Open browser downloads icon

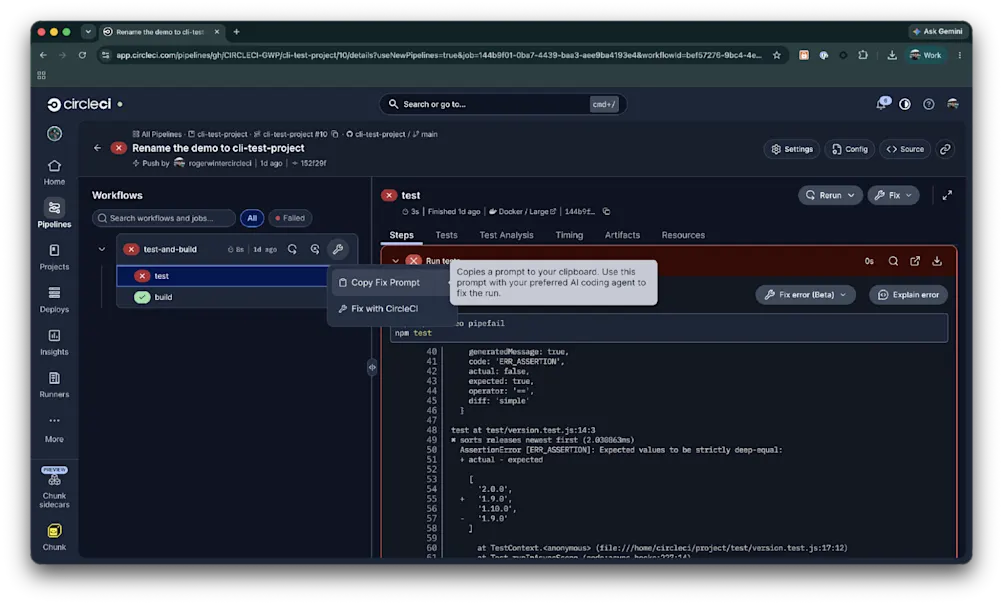(x=892, y=56)
